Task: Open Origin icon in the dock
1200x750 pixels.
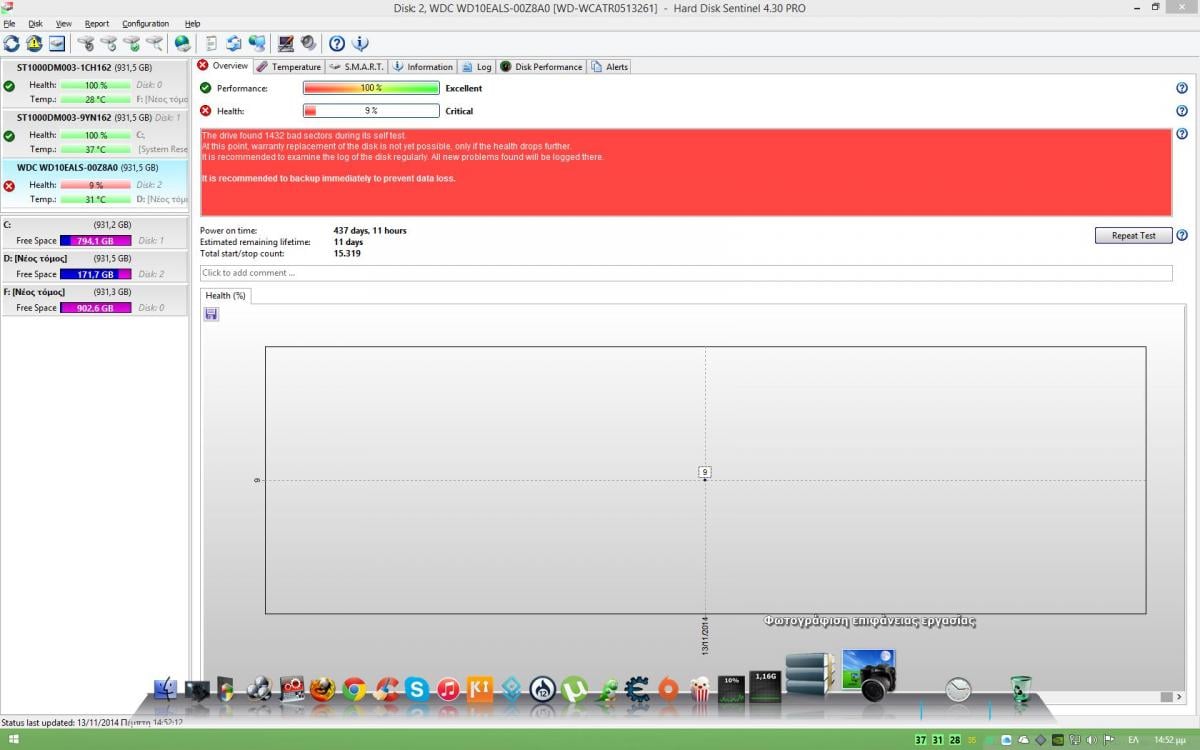Action: point(669,688)
